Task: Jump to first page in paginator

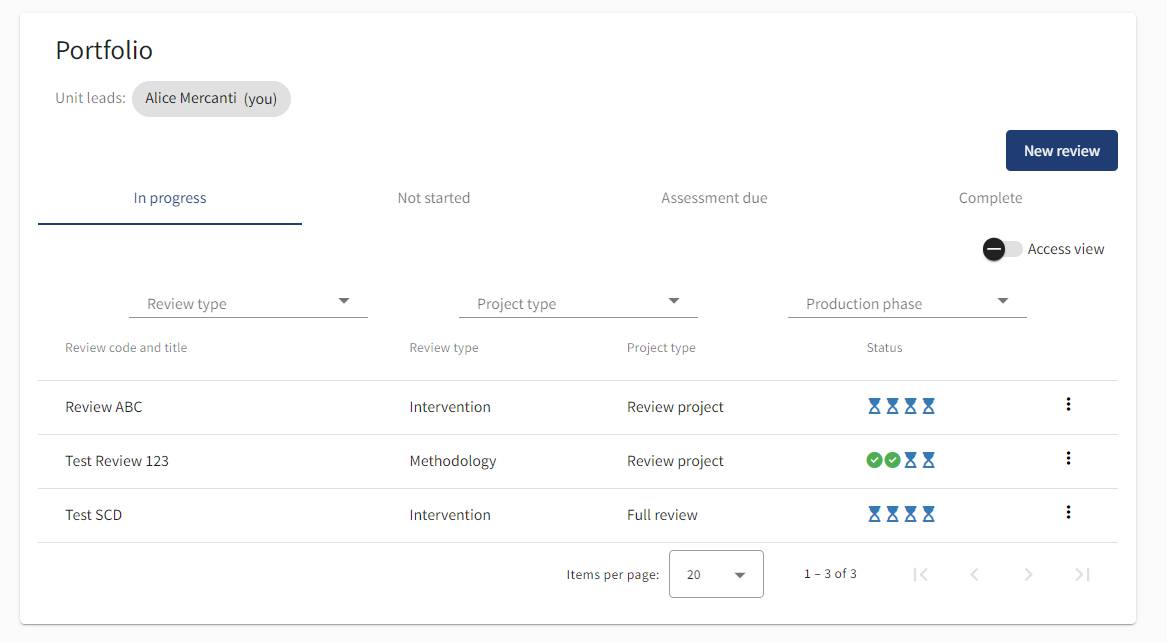Action: 921,574
